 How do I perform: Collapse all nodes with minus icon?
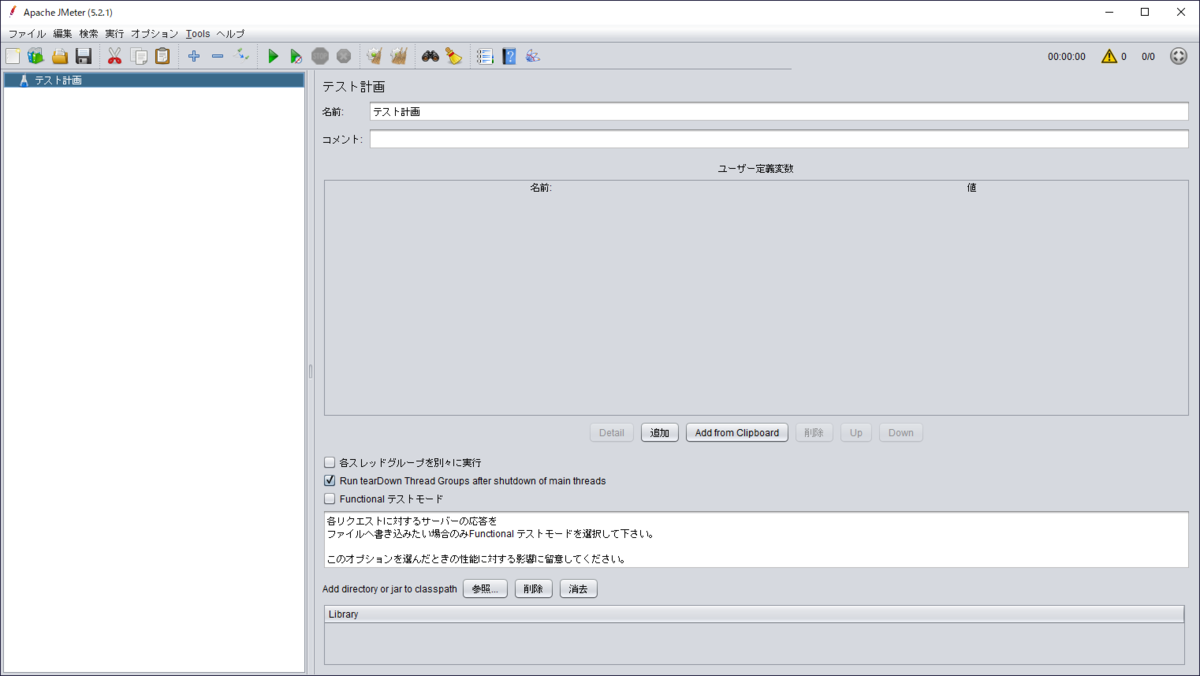217,56
